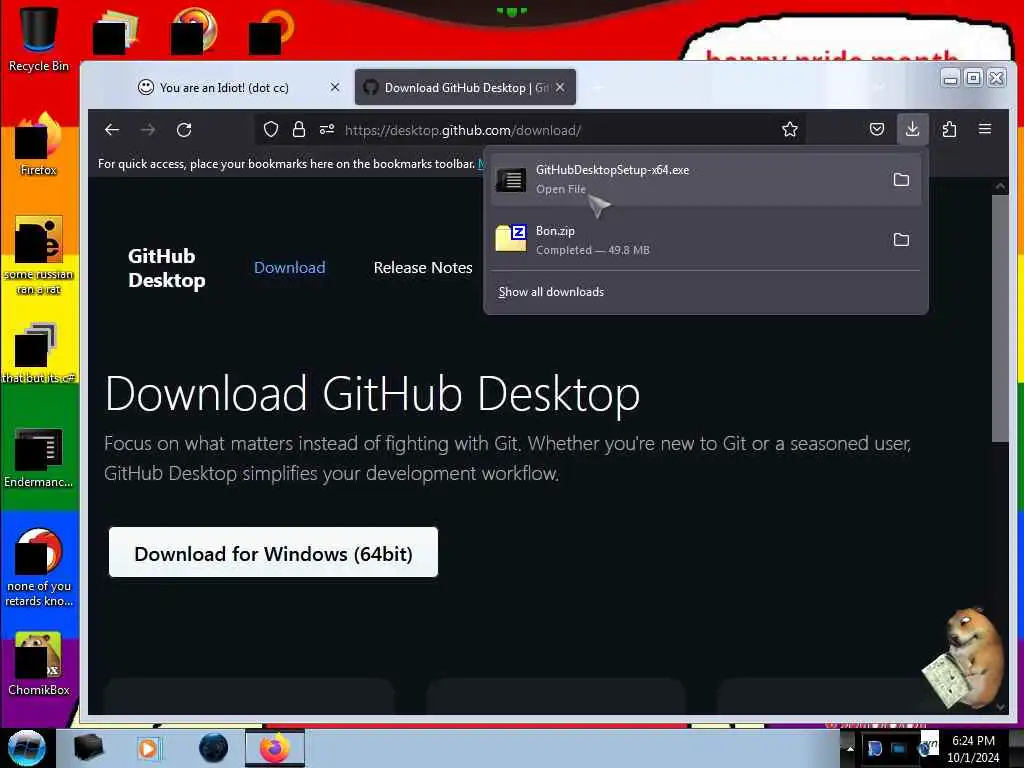Viewport: 1024px width, 768px height.
Task: Close the You are an Idiot tab
Action: 334,87
